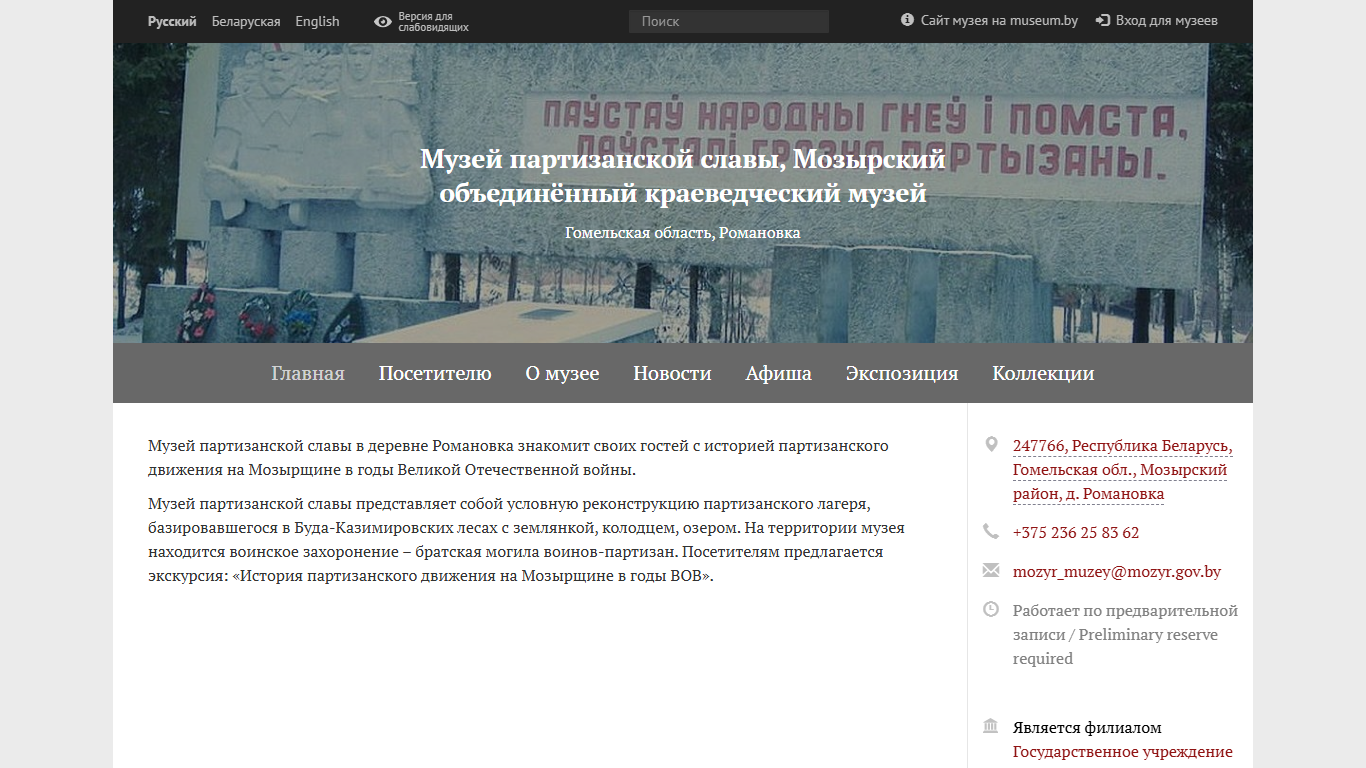Viewport: 1366px width, 768px height.
Task: Switch language to English
Action: [317, 21]
